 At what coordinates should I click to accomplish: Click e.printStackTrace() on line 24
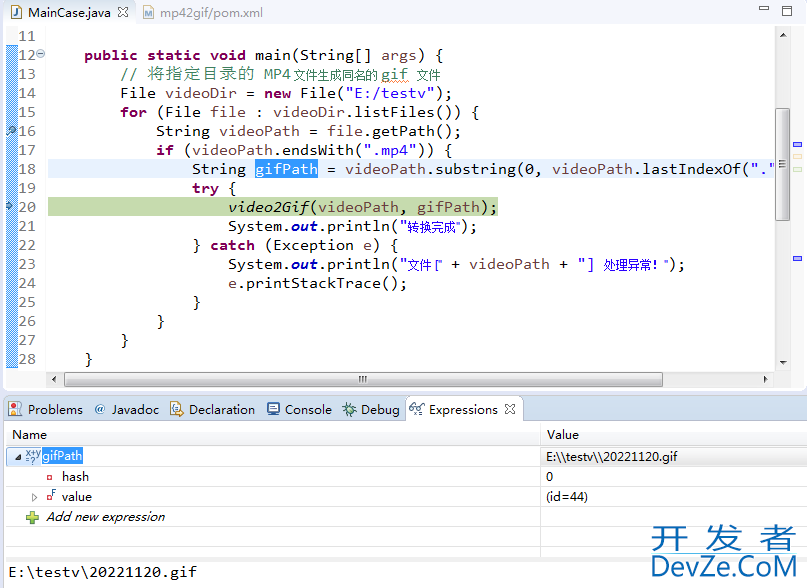[x=317, y=283]
